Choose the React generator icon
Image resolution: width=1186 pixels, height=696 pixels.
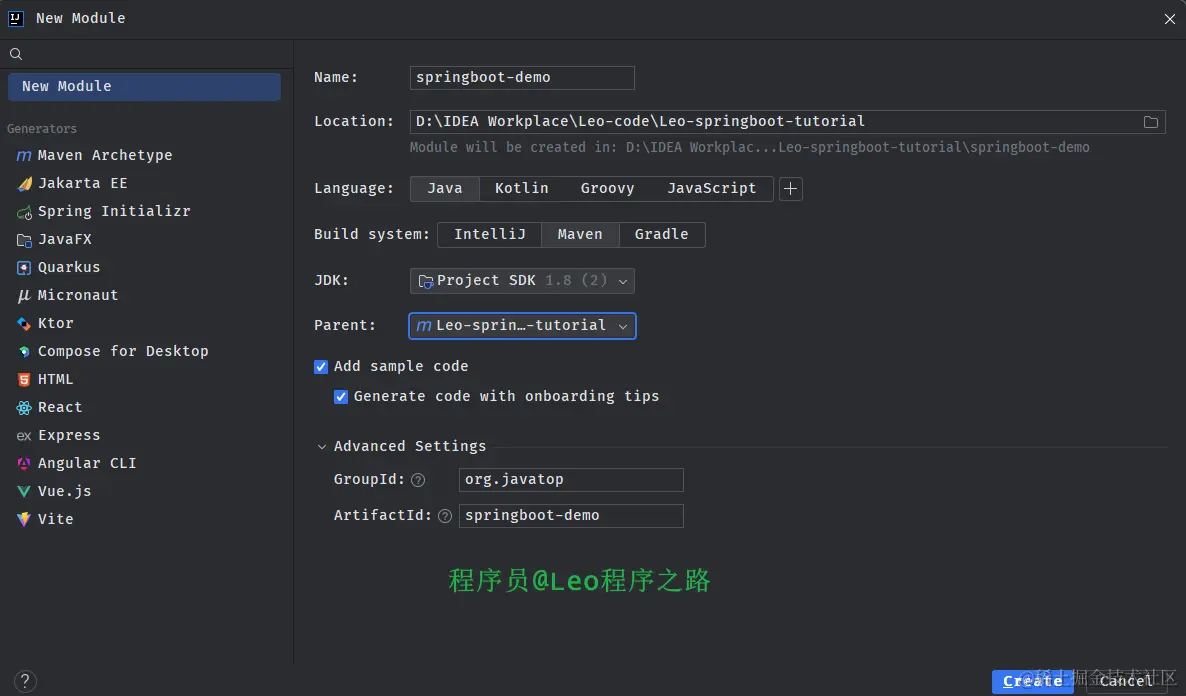24,408
